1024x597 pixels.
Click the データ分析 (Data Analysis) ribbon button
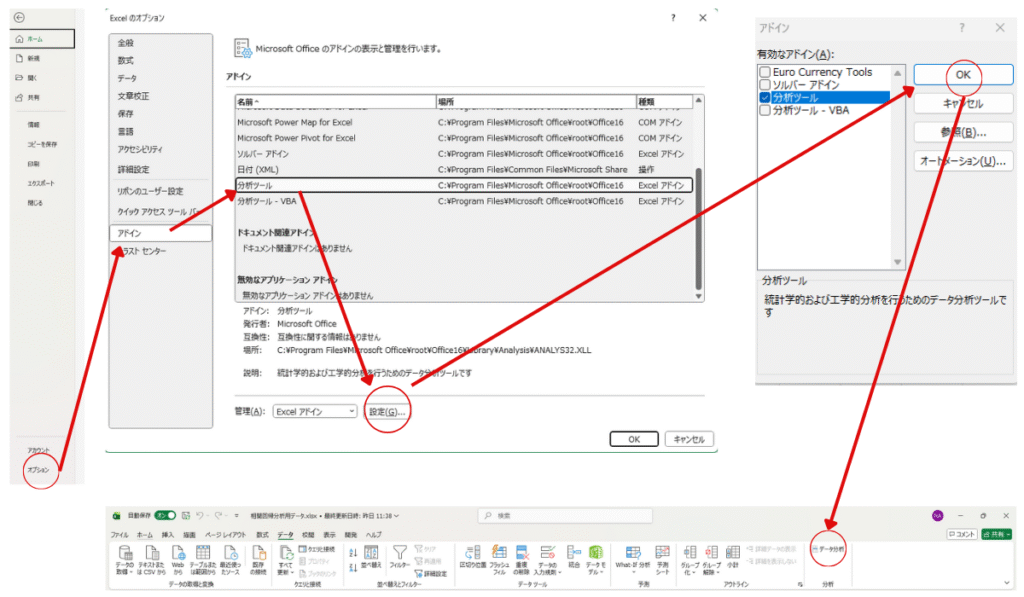click(x=829, y=549)
